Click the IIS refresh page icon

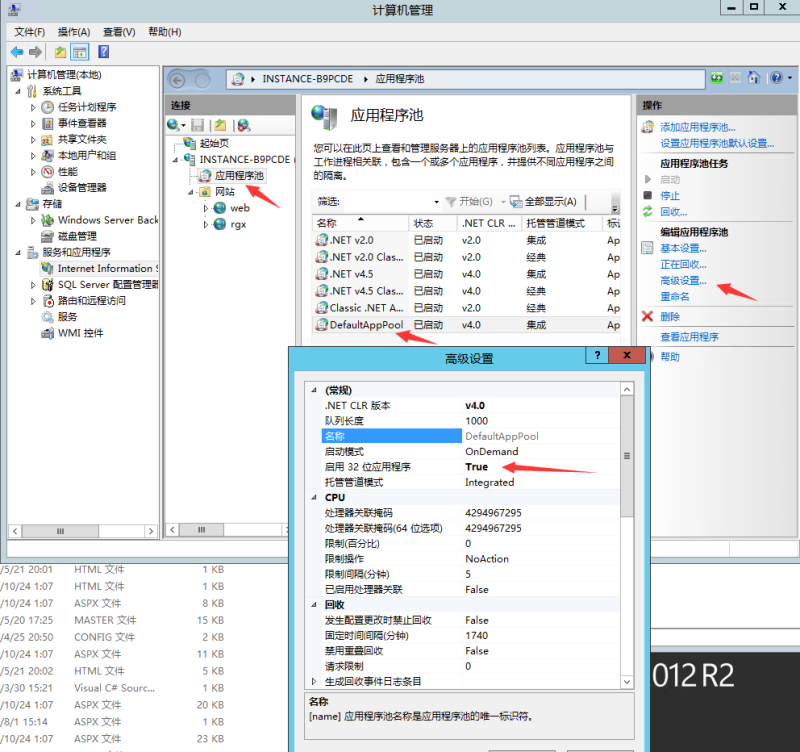click(717, 78)
